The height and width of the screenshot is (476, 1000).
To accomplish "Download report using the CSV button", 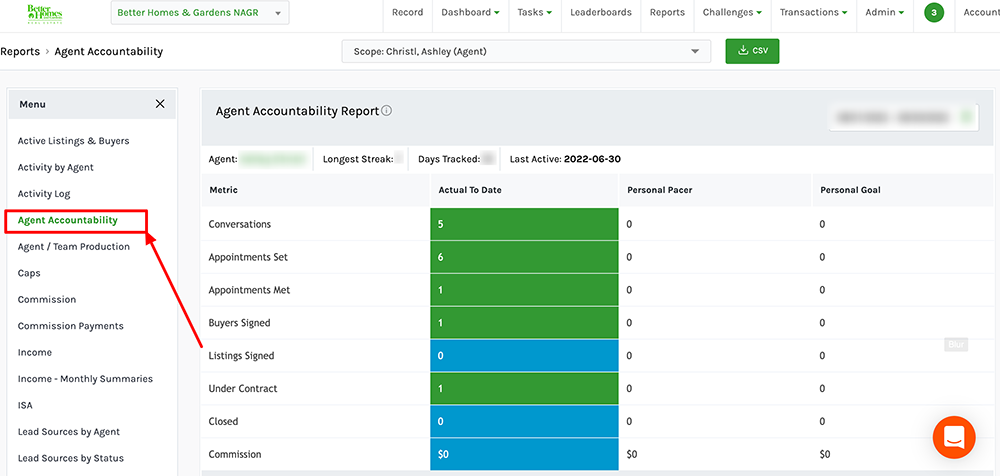I will (752, 51).
